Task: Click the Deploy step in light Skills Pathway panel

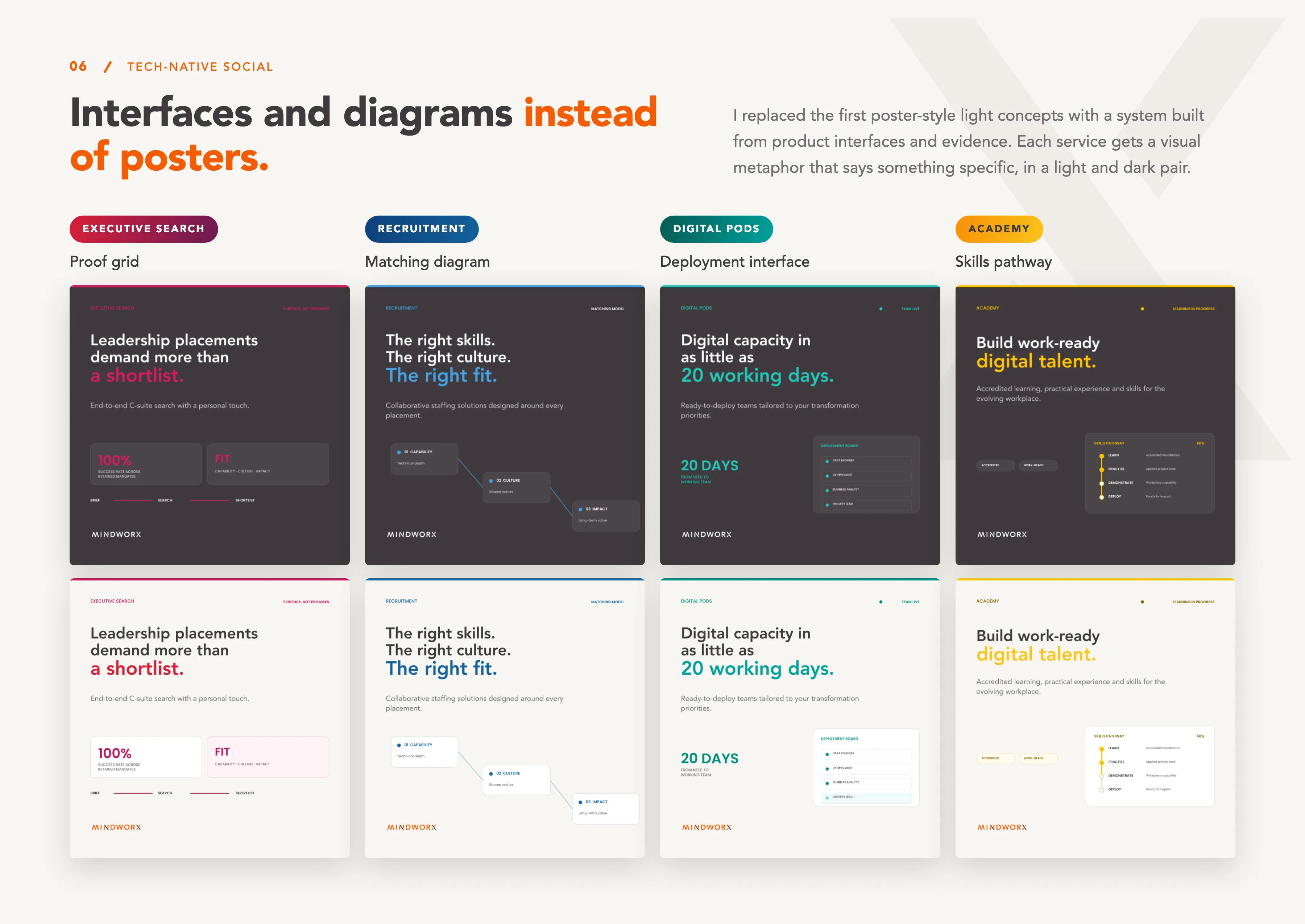Action: pos(1140,790)
